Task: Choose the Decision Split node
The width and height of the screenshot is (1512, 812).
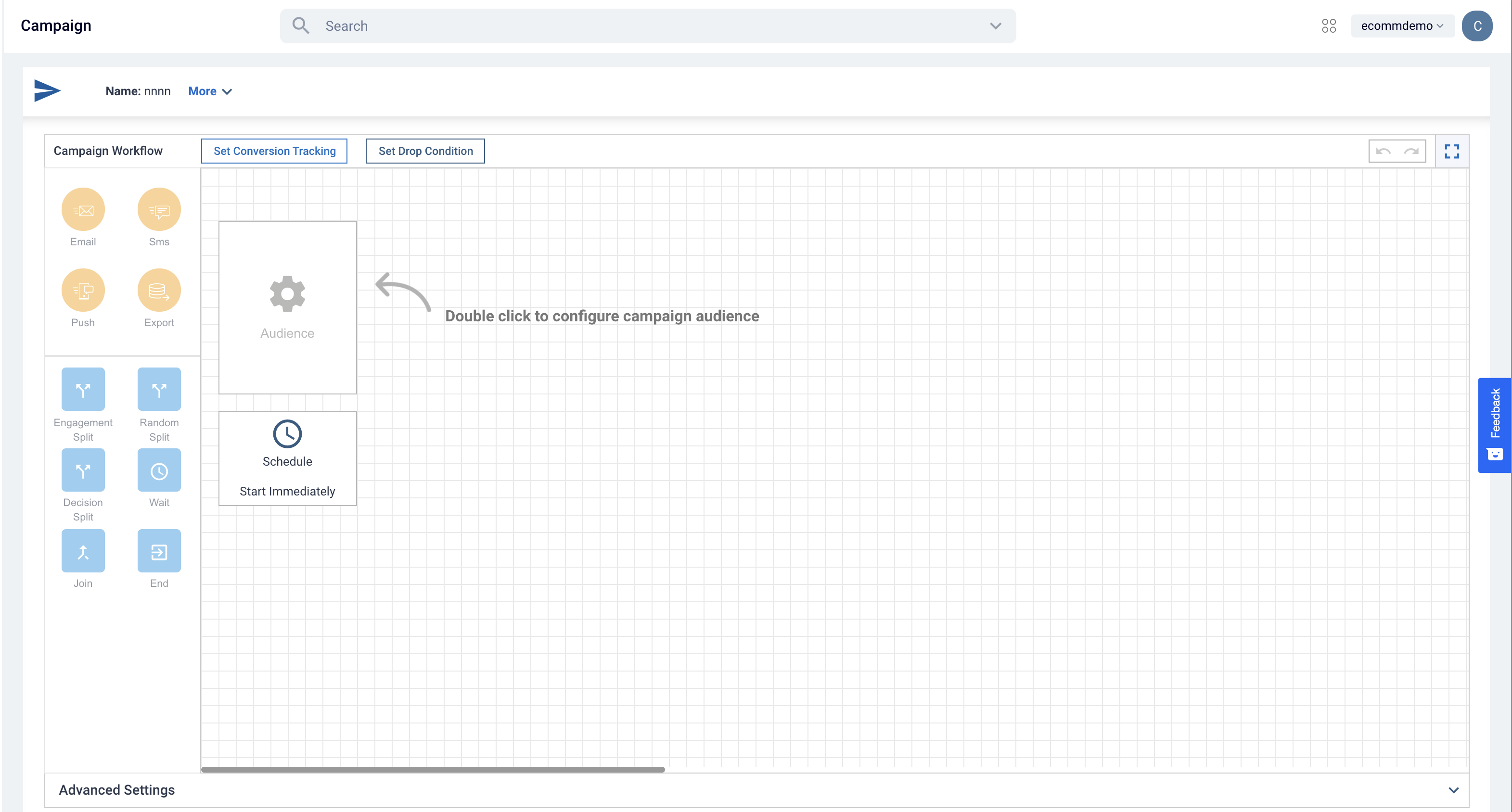Action: click(x=83, y=470)
